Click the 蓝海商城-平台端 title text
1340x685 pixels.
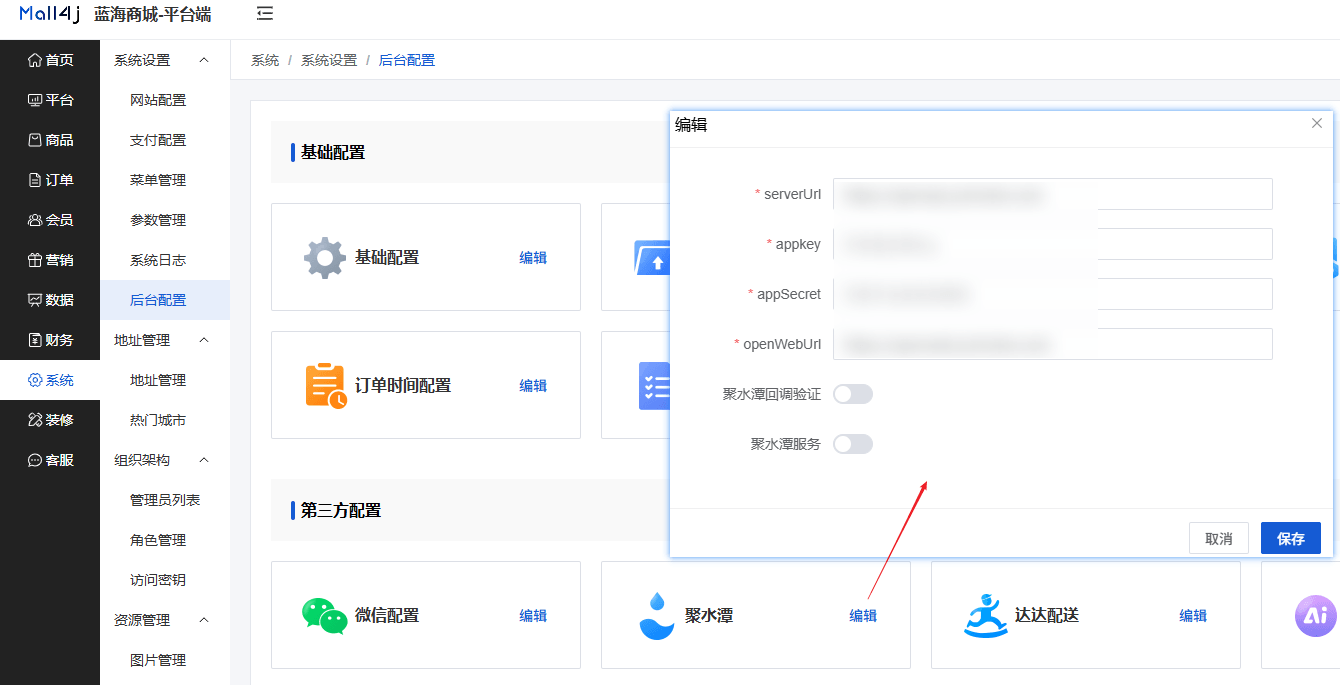pyautogui.click(x=152, y=14)
